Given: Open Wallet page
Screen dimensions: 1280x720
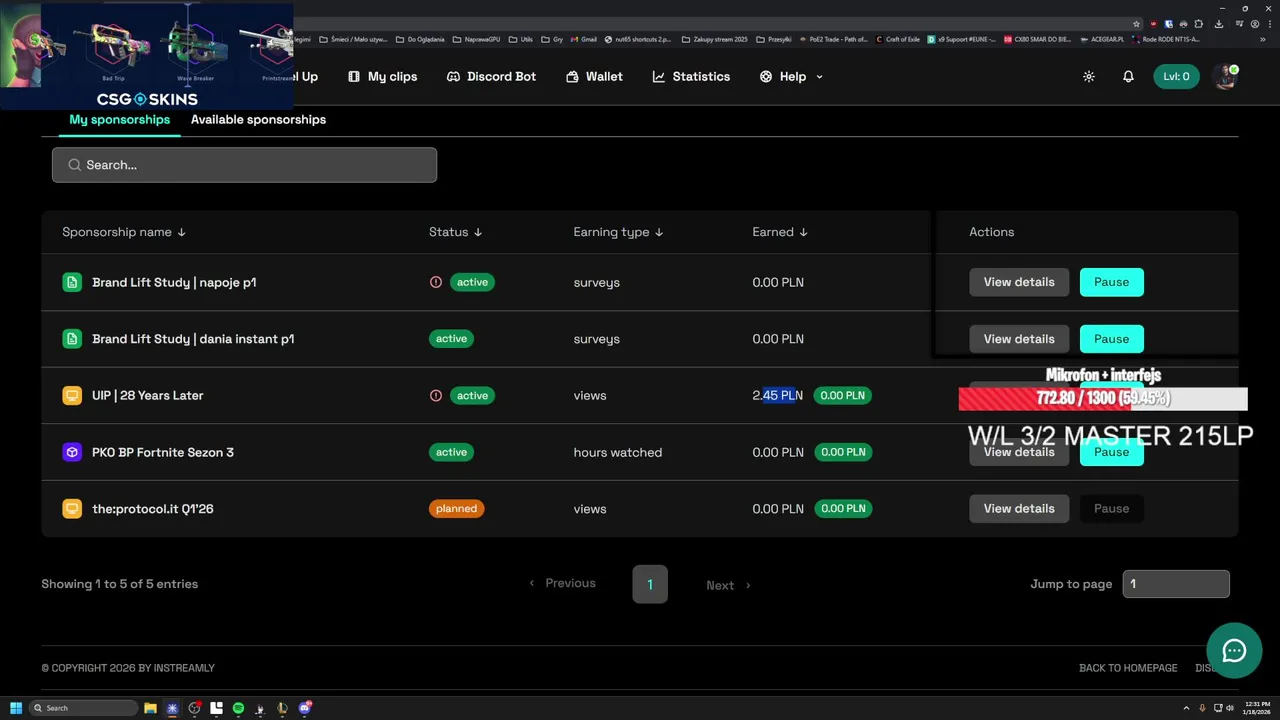Looking at the screenshot, I should [x=594, y=77].
